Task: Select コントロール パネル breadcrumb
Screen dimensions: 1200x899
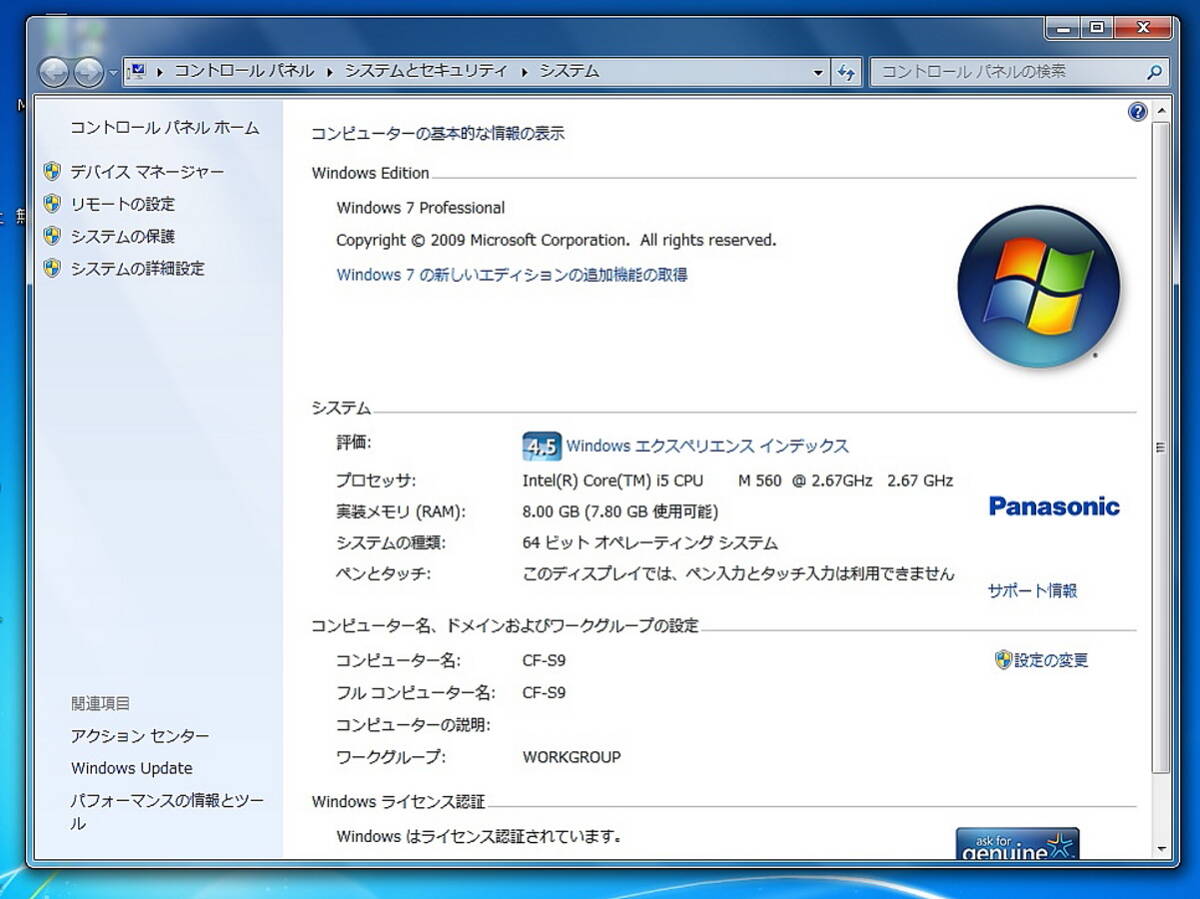Action: [x=245, y=71]
